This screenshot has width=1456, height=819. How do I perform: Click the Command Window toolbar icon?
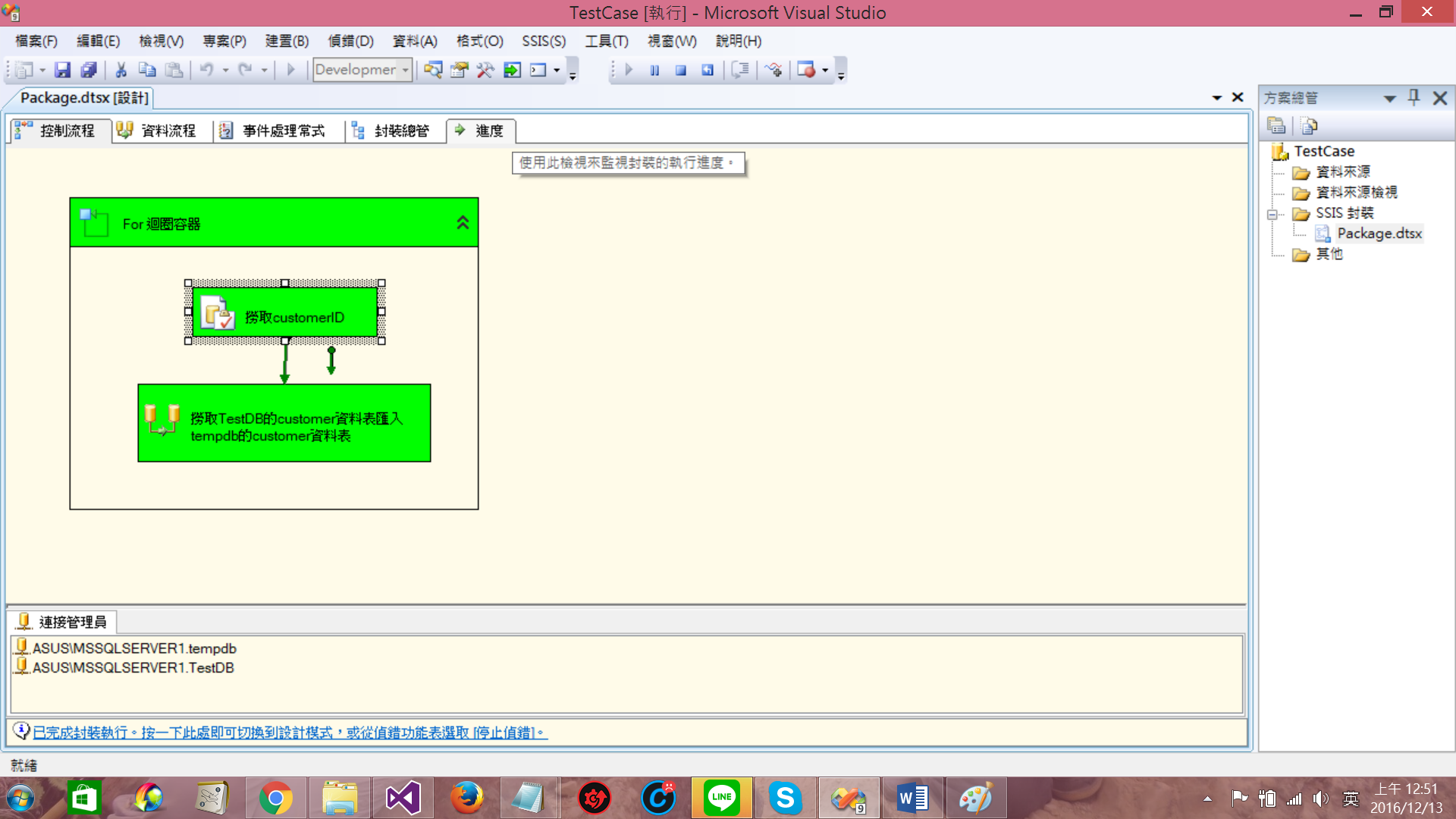[538, 70]
